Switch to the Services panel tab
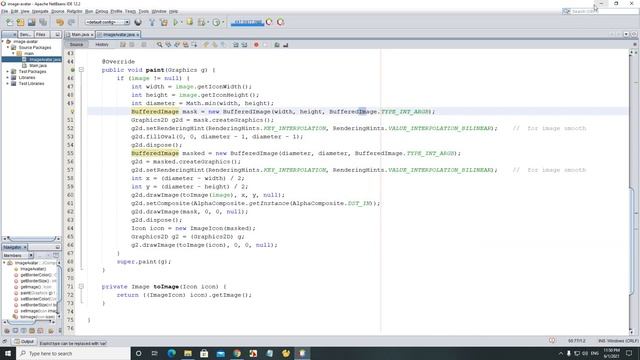Viewport: 640px width, 360px height. click(x=25, y=35)
